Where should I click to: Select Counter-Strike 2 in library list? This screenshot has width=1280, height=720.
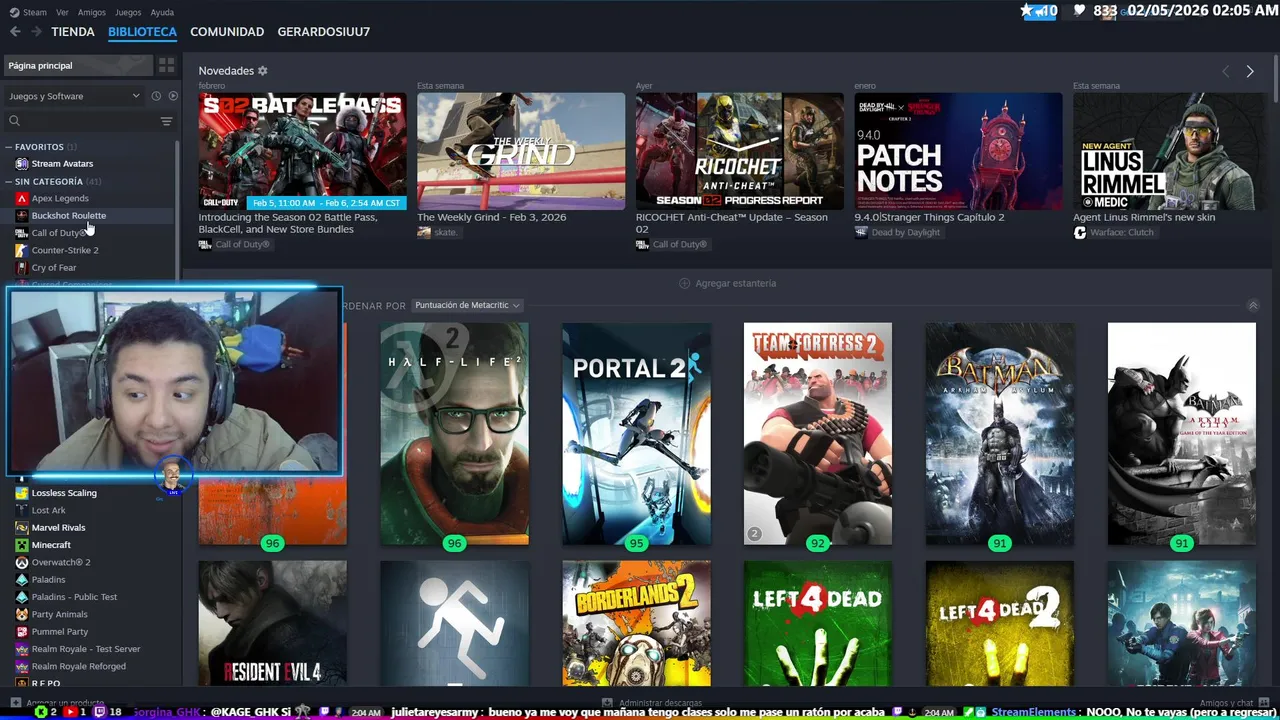tap(65, 250)
